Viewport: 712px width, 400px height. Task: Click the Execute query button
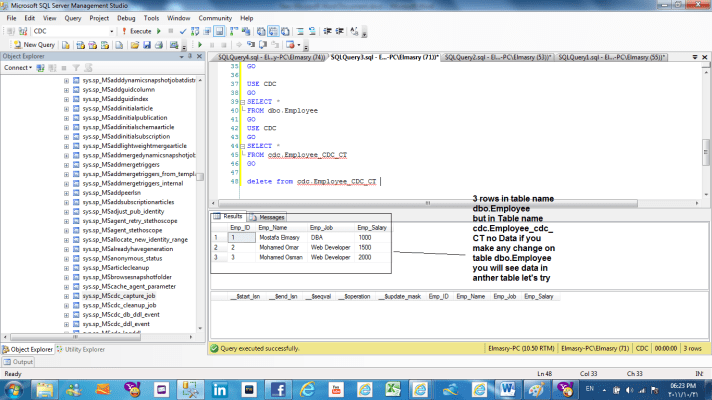tap(138, 31)
